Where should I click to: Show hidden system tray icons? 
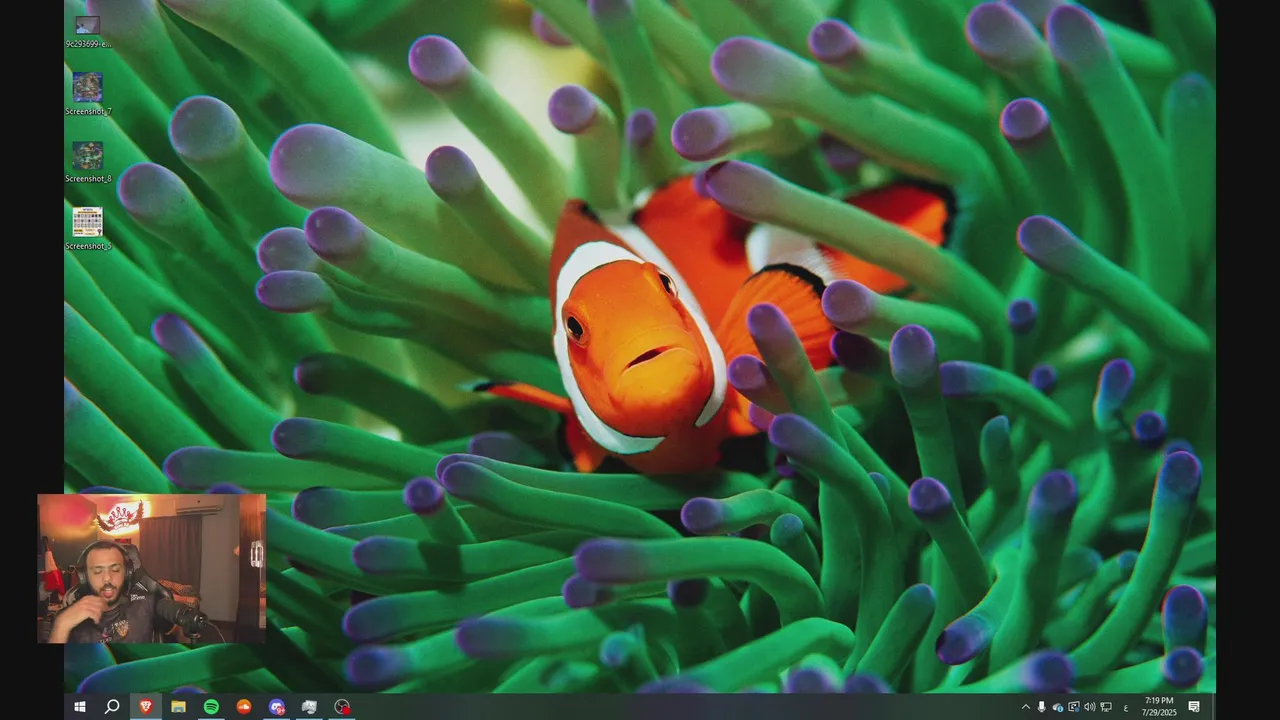pos(1025,707)
